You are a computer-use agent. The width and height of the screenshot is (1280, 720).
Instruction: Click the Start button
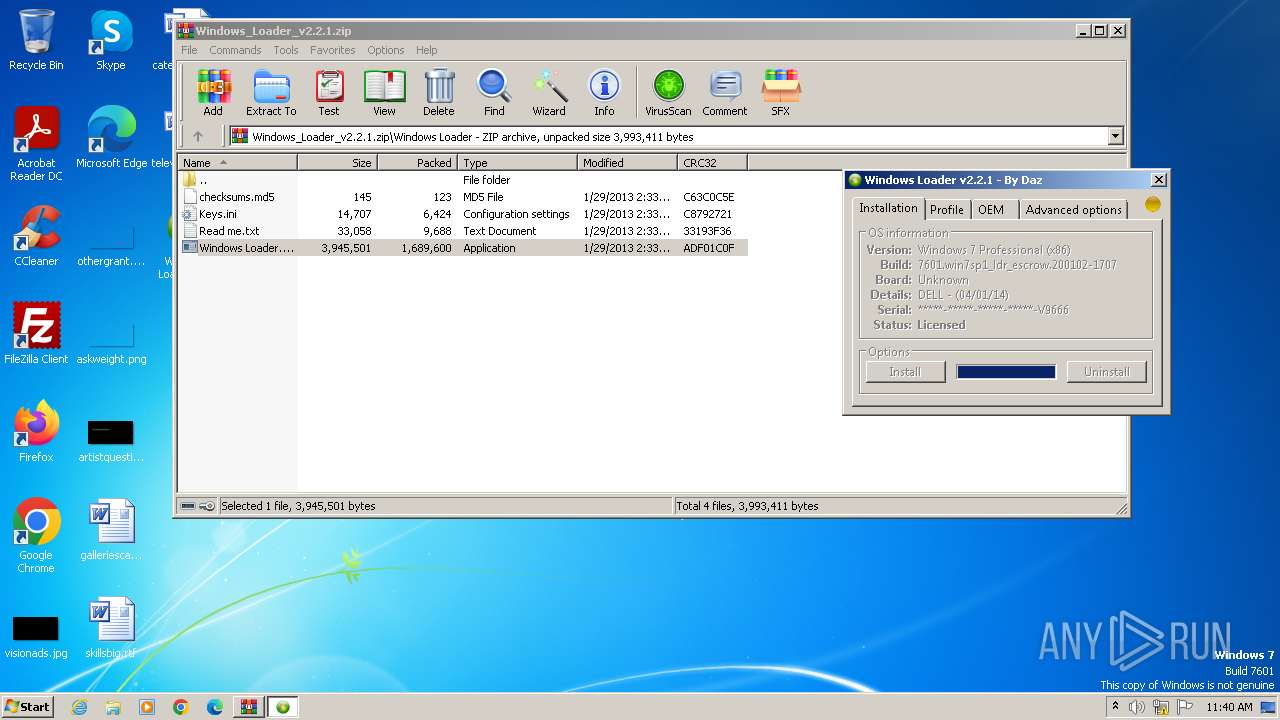pos(27,706)
